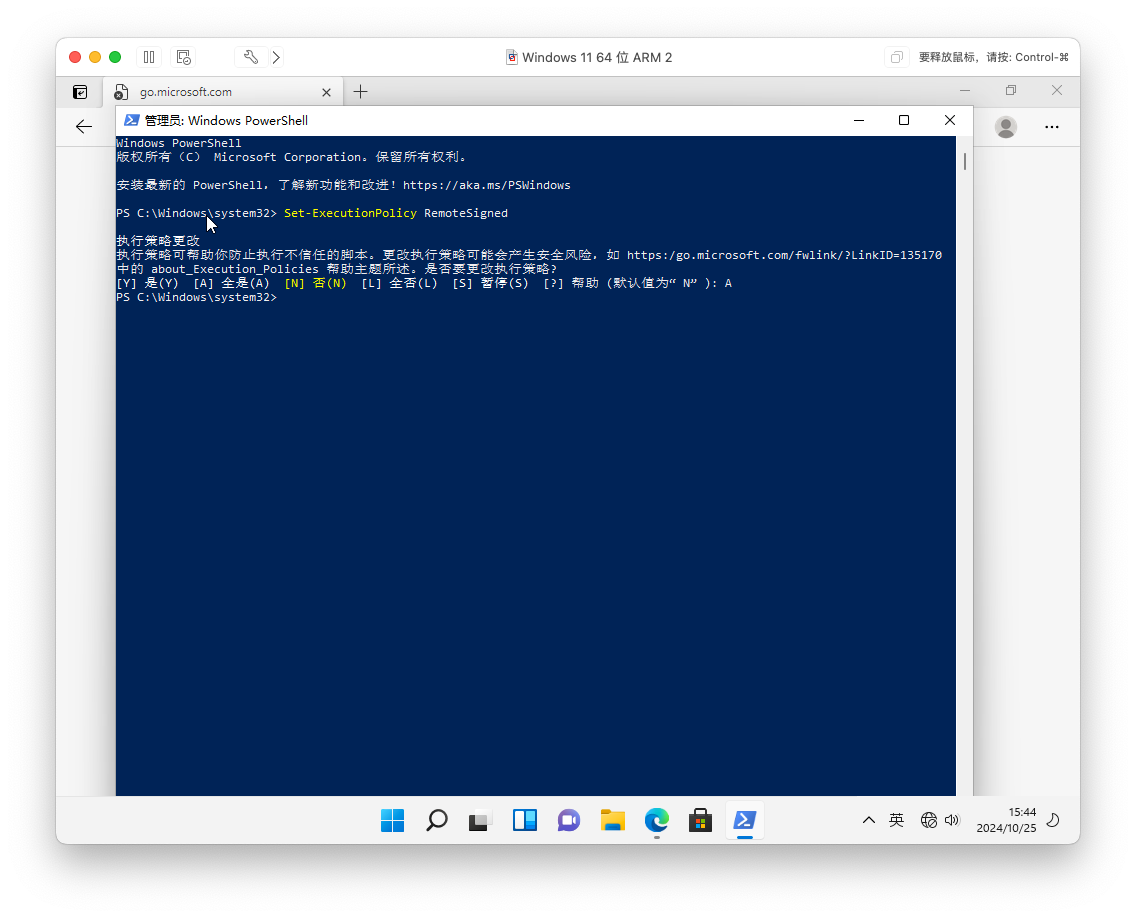This screenshot has width=1136, height=918.
Task: Click the last PS C:\Windows\system32> prompt
Action: pyautogui.click(x=196, y=297)
